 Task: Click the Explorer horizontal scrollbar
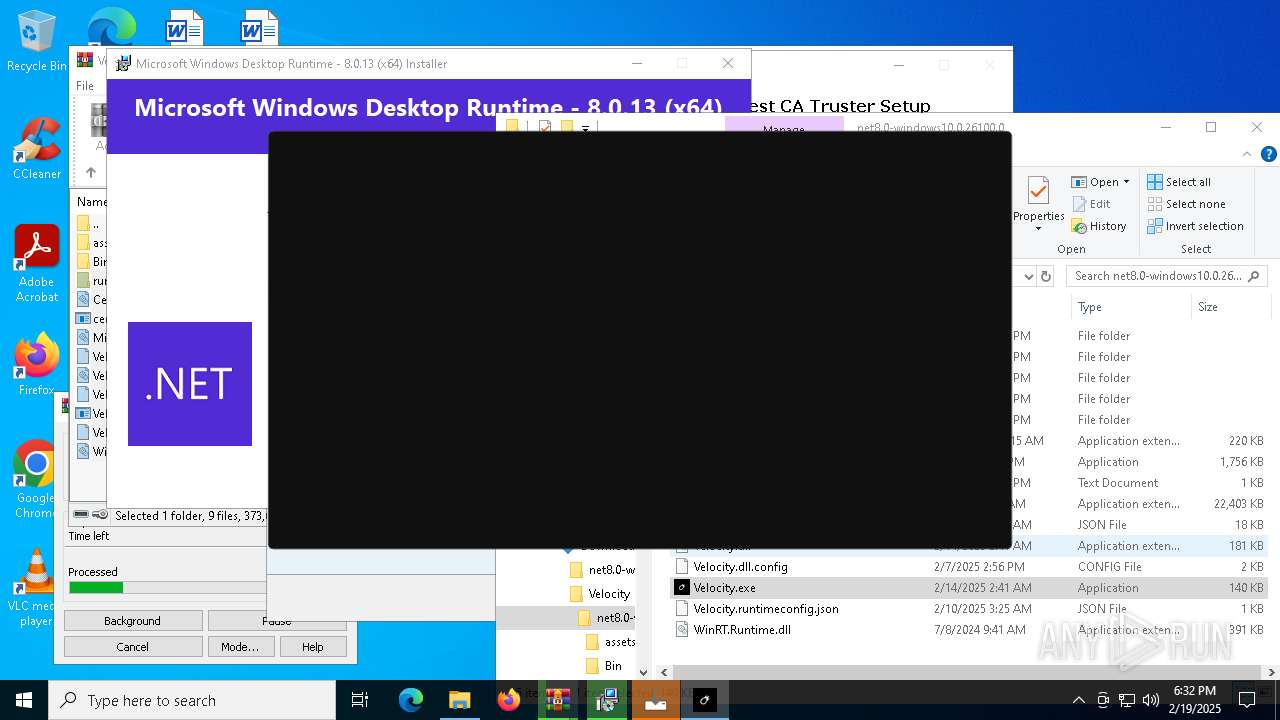click(962, 673)
